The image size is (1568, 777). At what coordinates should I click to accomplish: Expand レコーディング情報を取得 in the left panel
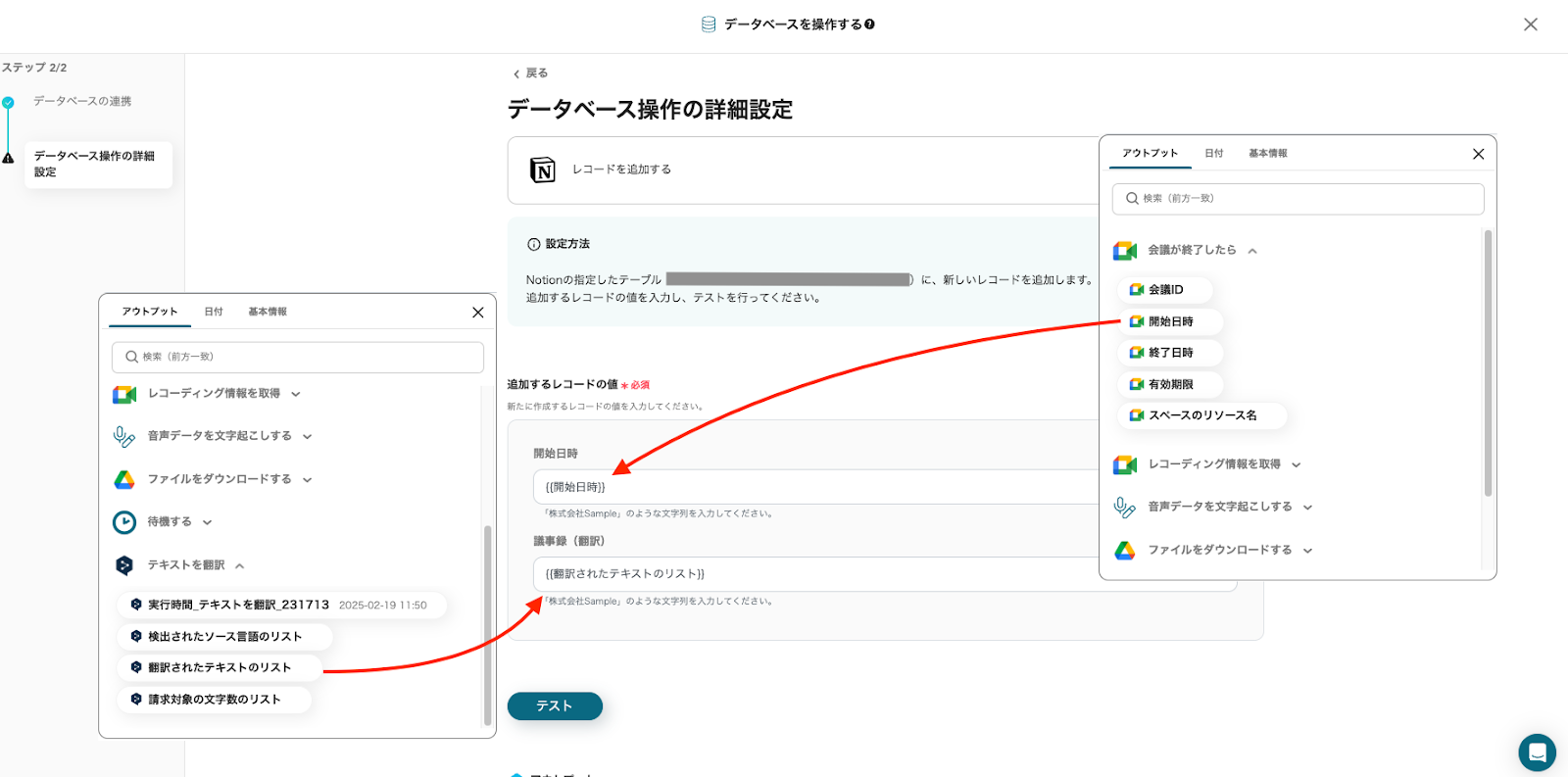point(296,394)
